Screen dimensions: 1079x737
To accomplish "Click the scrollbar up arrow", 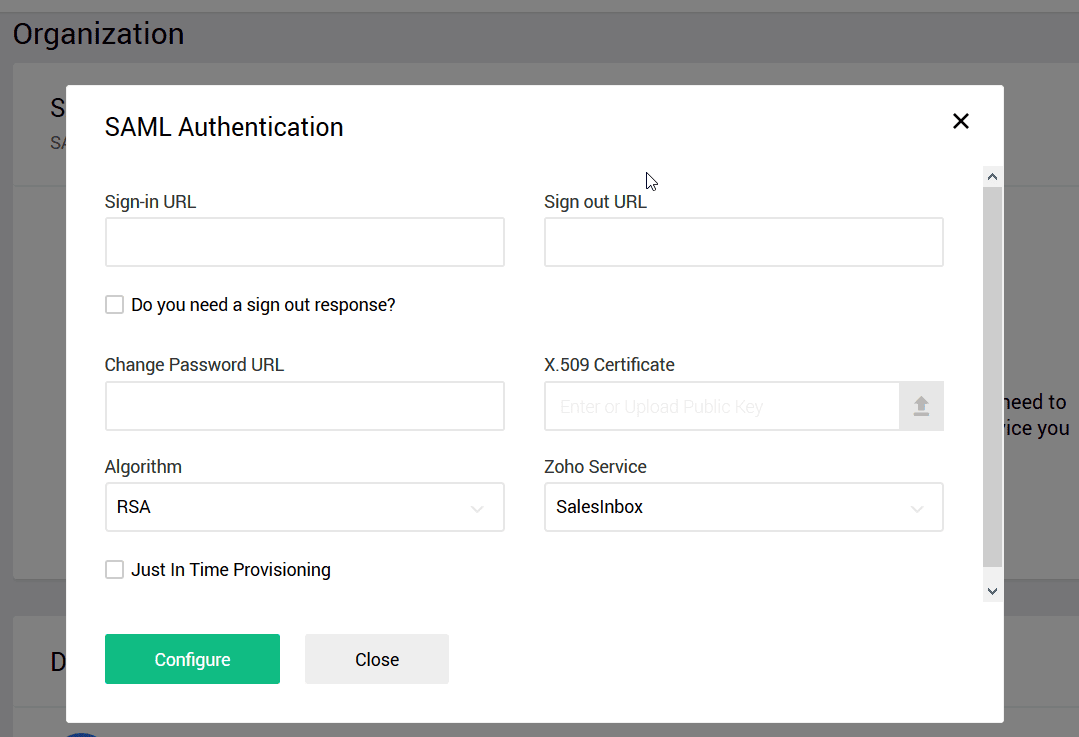I will pyautogui.click(x=991, y=175).
